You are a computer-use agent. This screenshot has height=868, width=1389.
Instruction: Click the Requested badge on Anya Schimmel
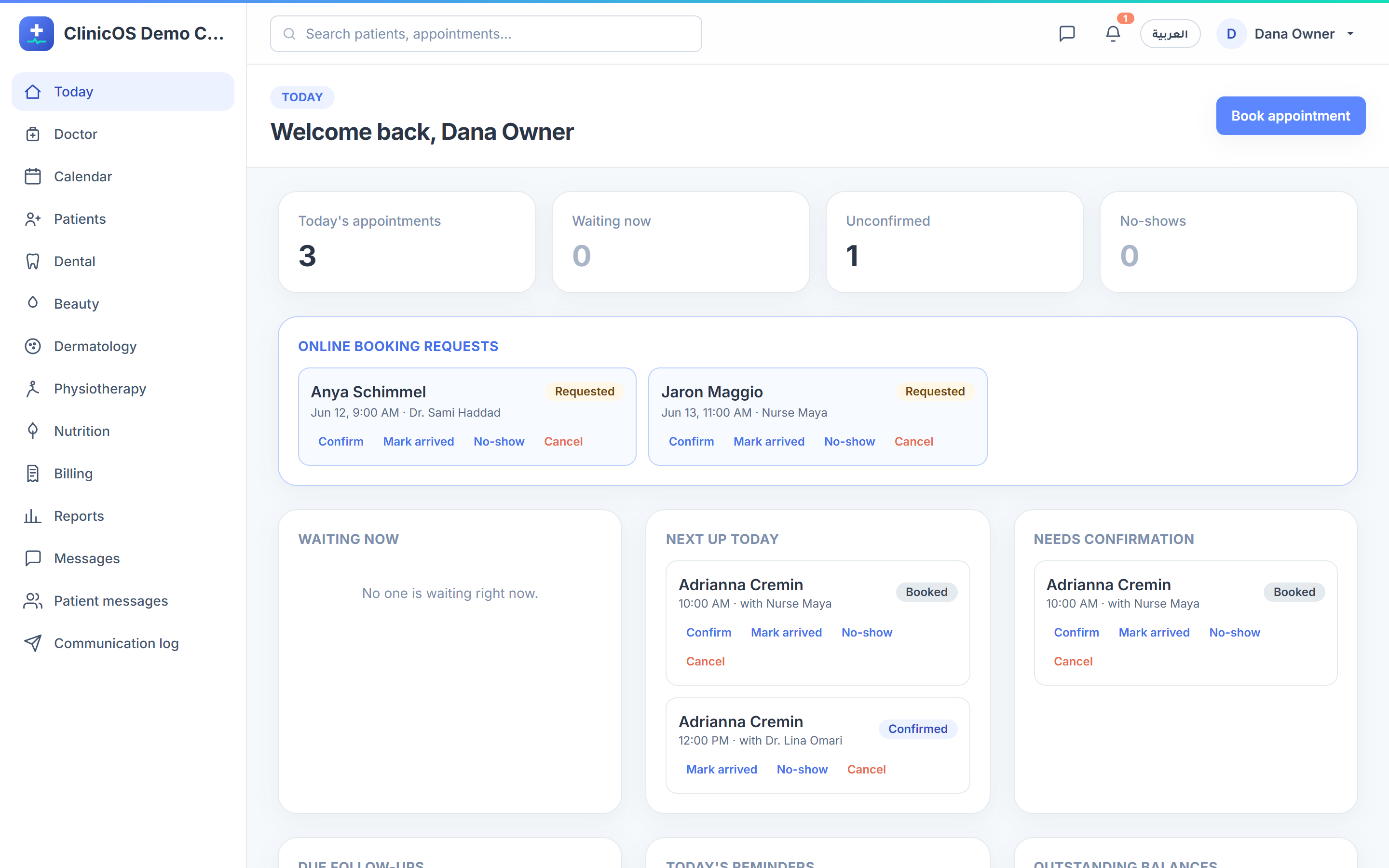pyautogui.click(x=585, y=392)
